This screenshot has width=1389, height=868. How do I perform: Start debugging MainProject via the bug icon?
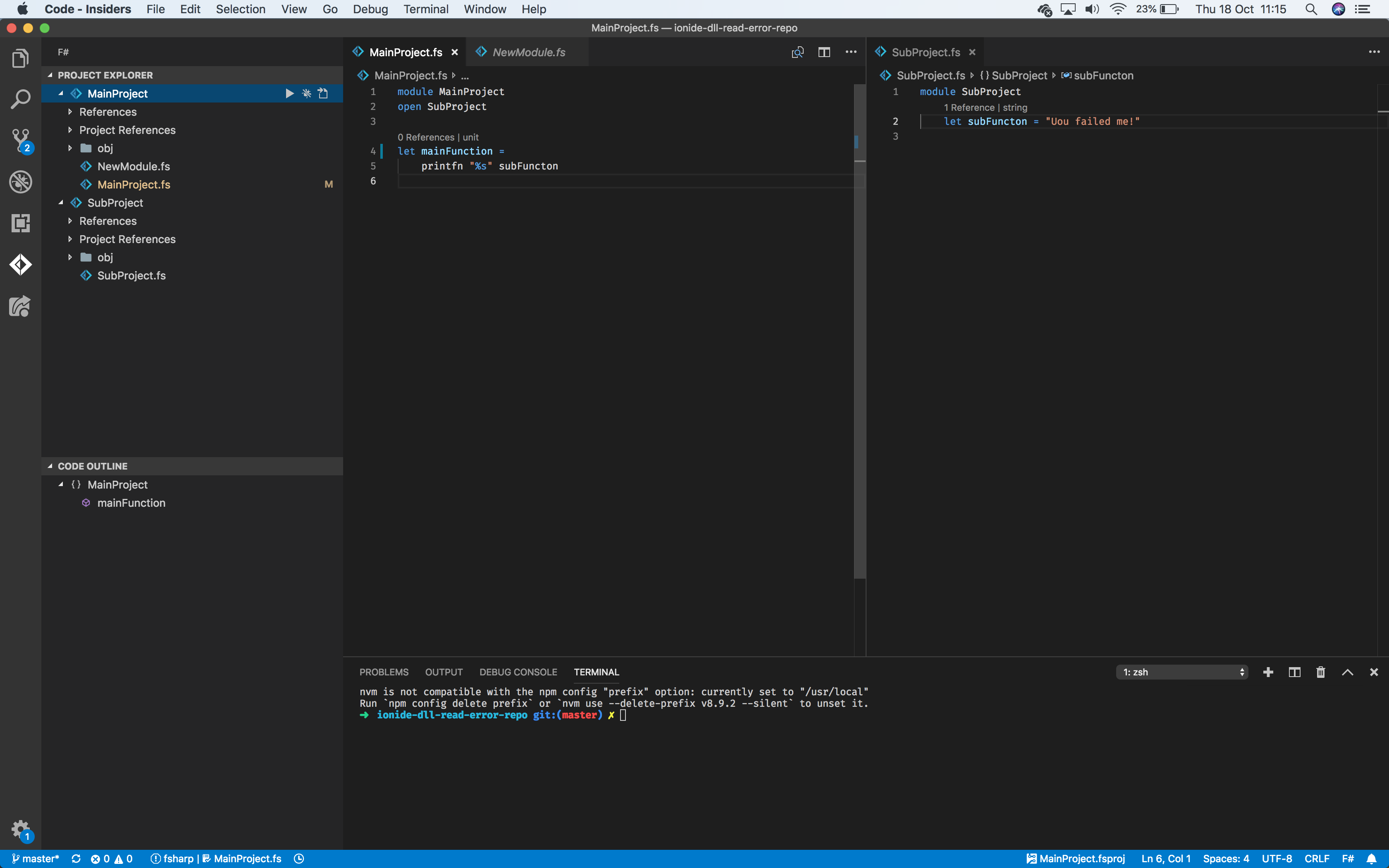306,93
